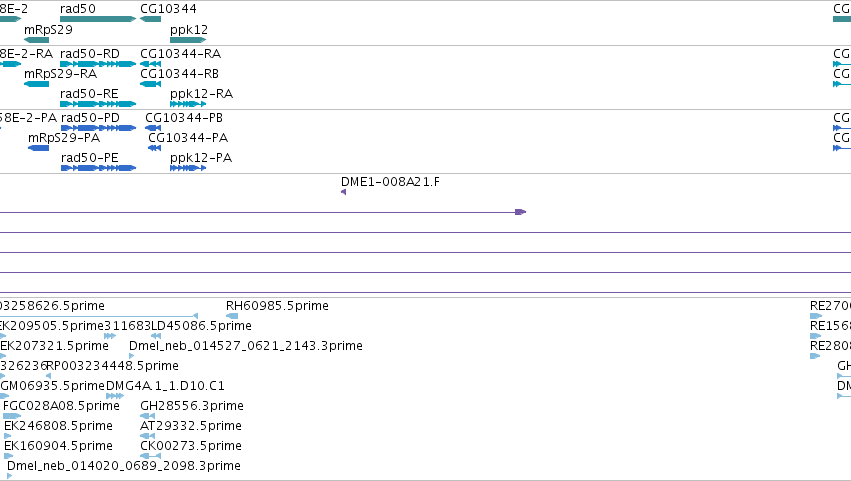This screenshot has height=481, width=851.
Task: Select the CG10344-PB protein label
Action: click(x=184, y=118)
